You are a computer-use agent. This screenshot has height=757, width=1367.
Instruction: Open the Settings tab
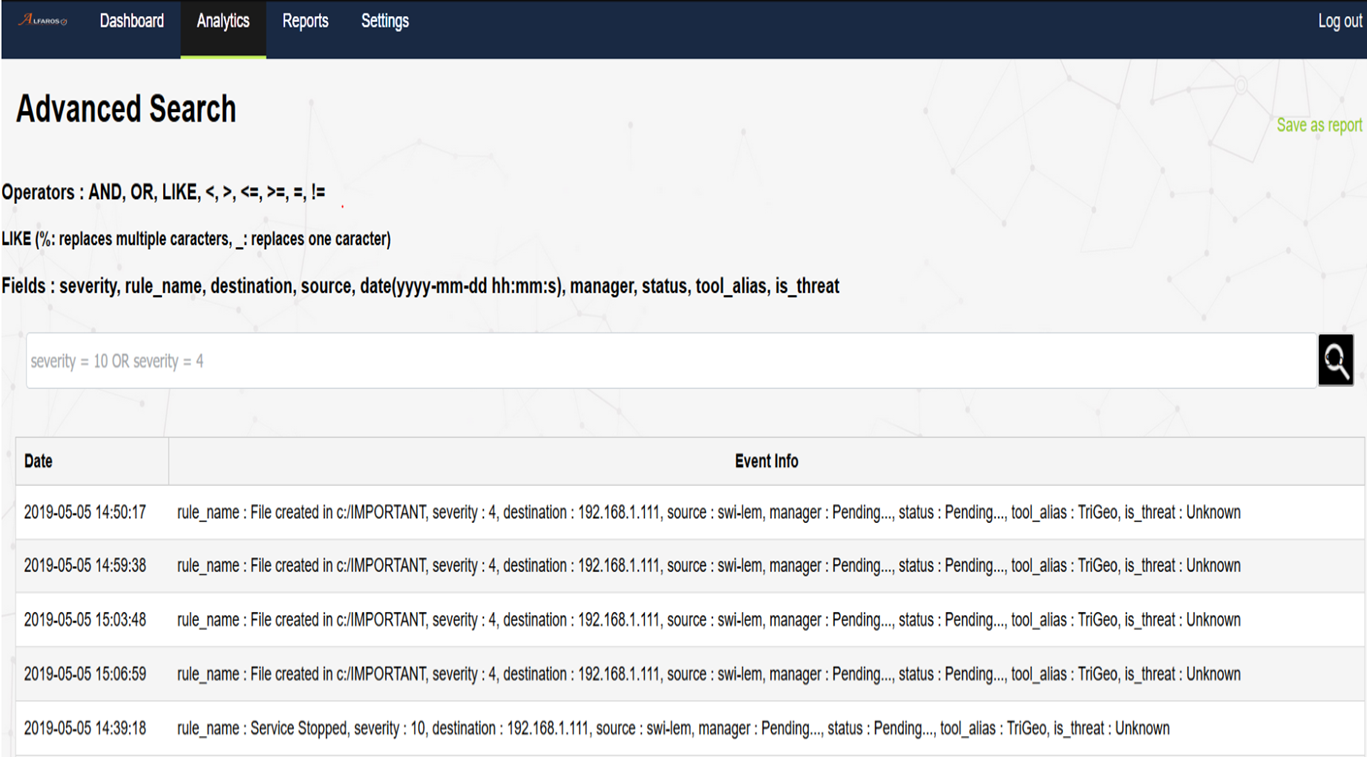384,20
